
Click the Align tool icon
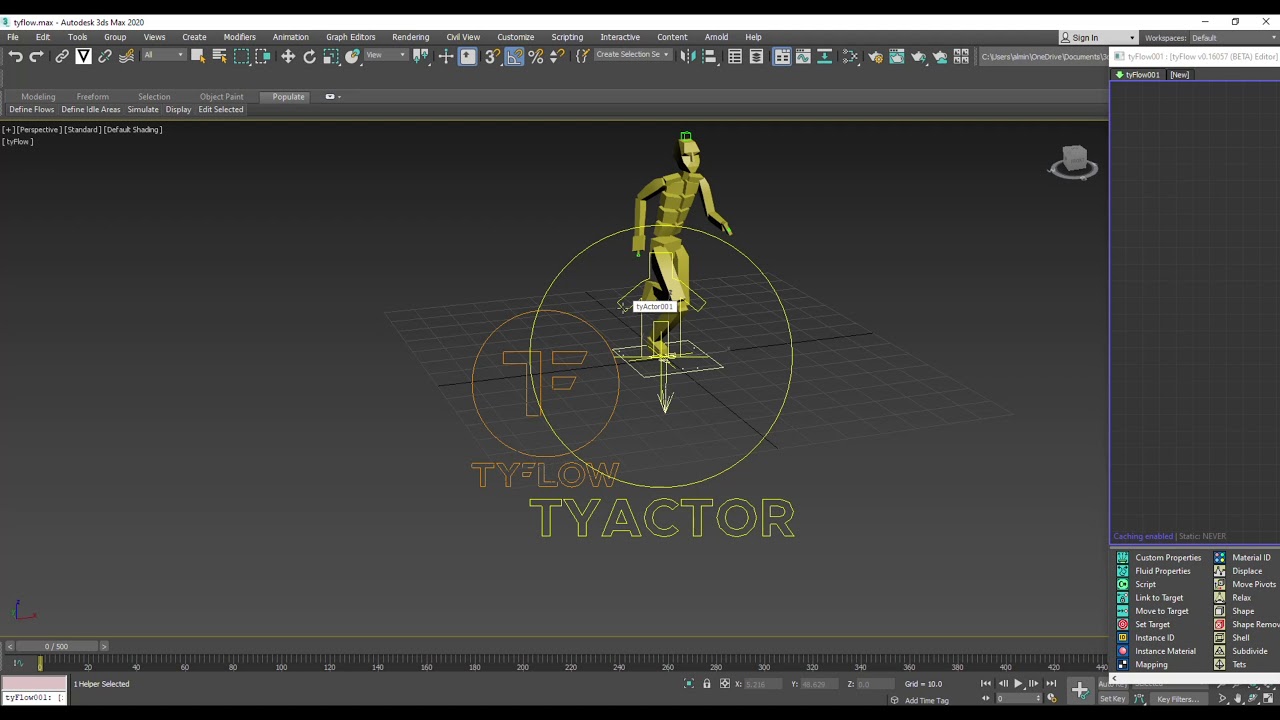(710, 57)
